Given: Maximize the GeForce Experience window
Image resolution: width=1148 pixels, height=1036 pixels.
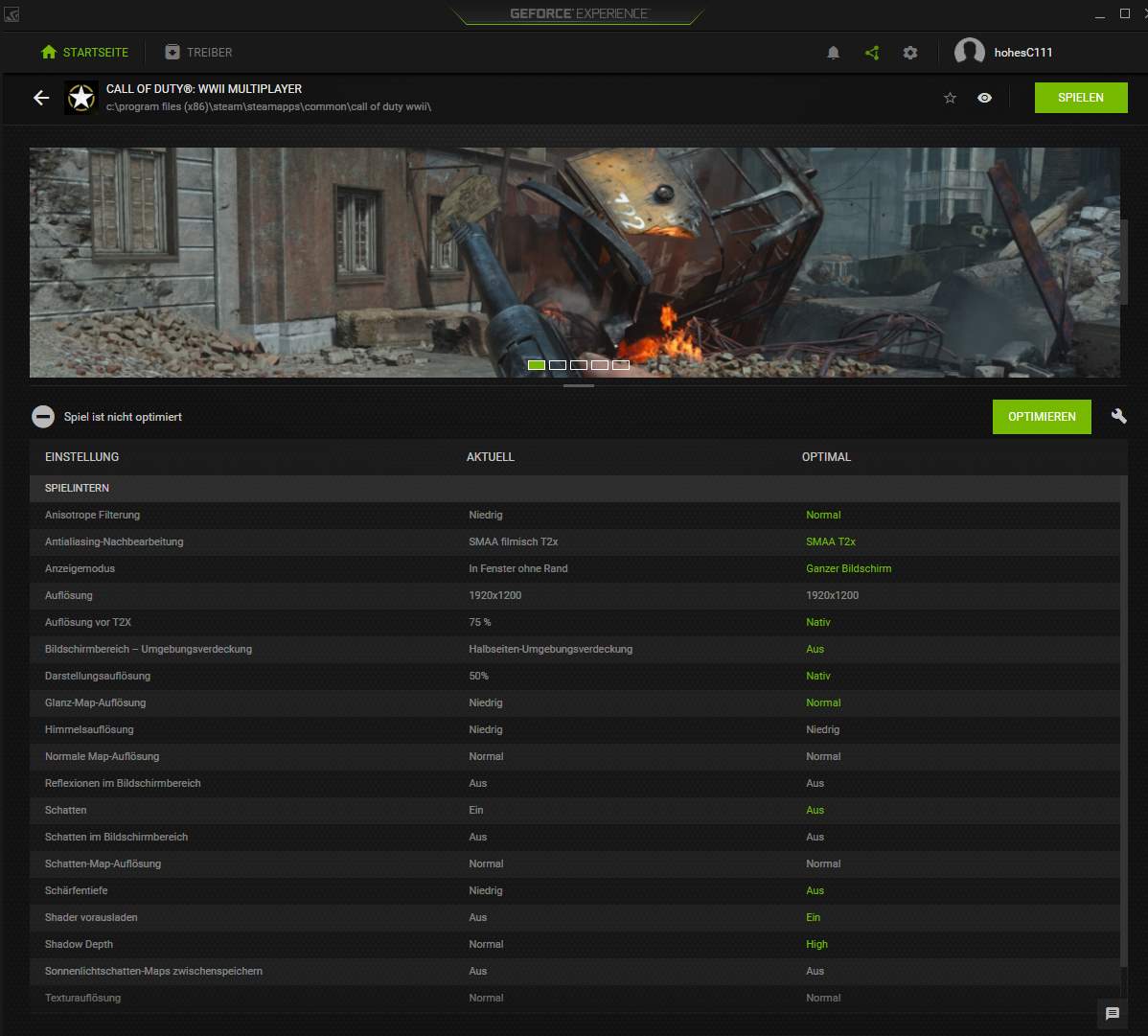Looking at the screenshot, I should tap(1125, 14).
